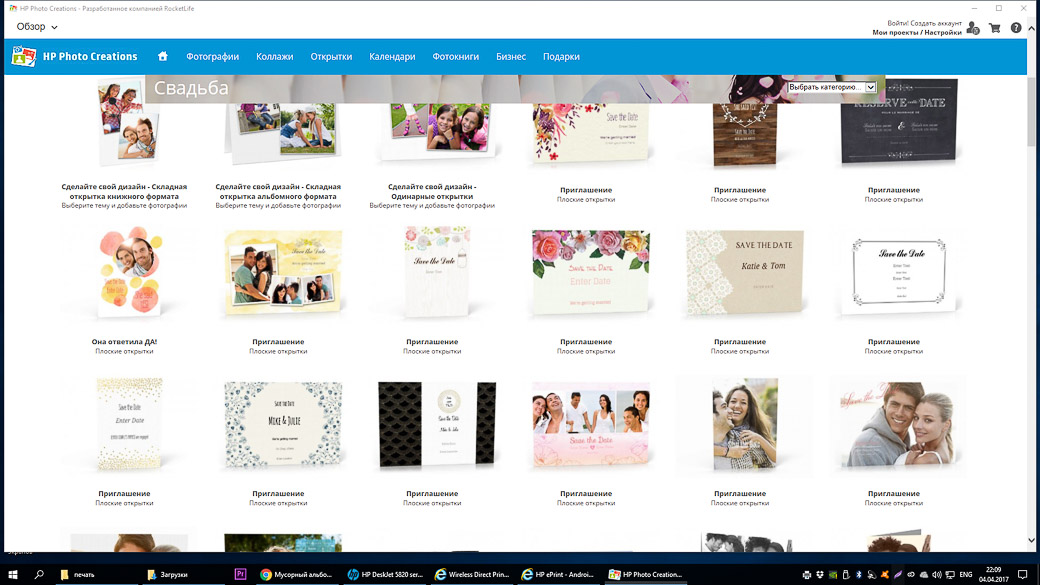Choose the Katie & Tom lace invitation
The height and width of the screenshot is (585, 1040).
point(745,272)
